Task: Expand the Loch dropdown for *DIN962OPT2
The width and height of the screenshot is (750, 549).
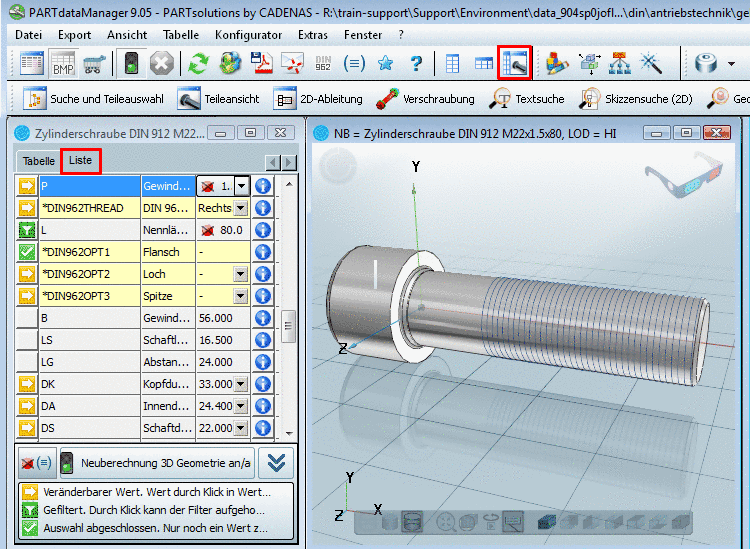Action: (x=240, y=274)
